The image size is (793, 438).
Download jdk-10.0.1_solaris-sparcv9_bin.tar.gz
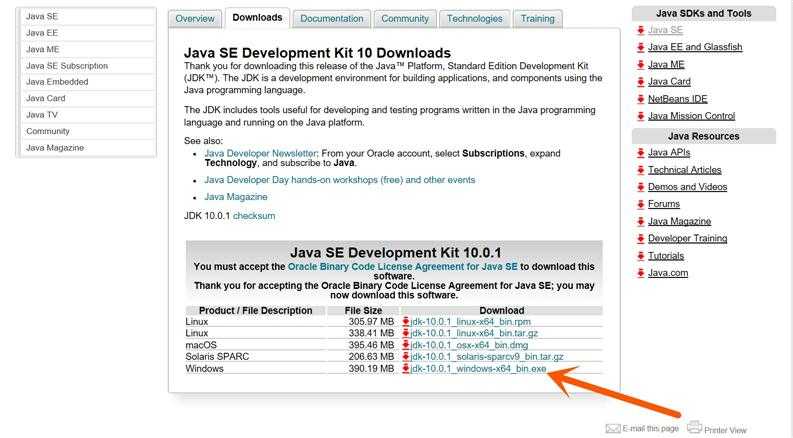[x=487, y=357]
